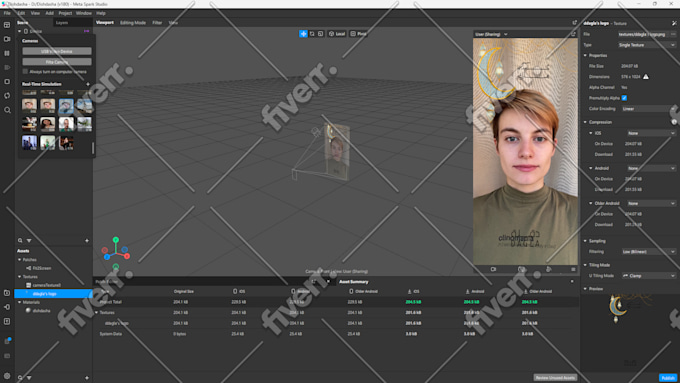The width and height of the screenshot is (680, 383).
Task: Open the Add menu
Action: tap(49, 13)
